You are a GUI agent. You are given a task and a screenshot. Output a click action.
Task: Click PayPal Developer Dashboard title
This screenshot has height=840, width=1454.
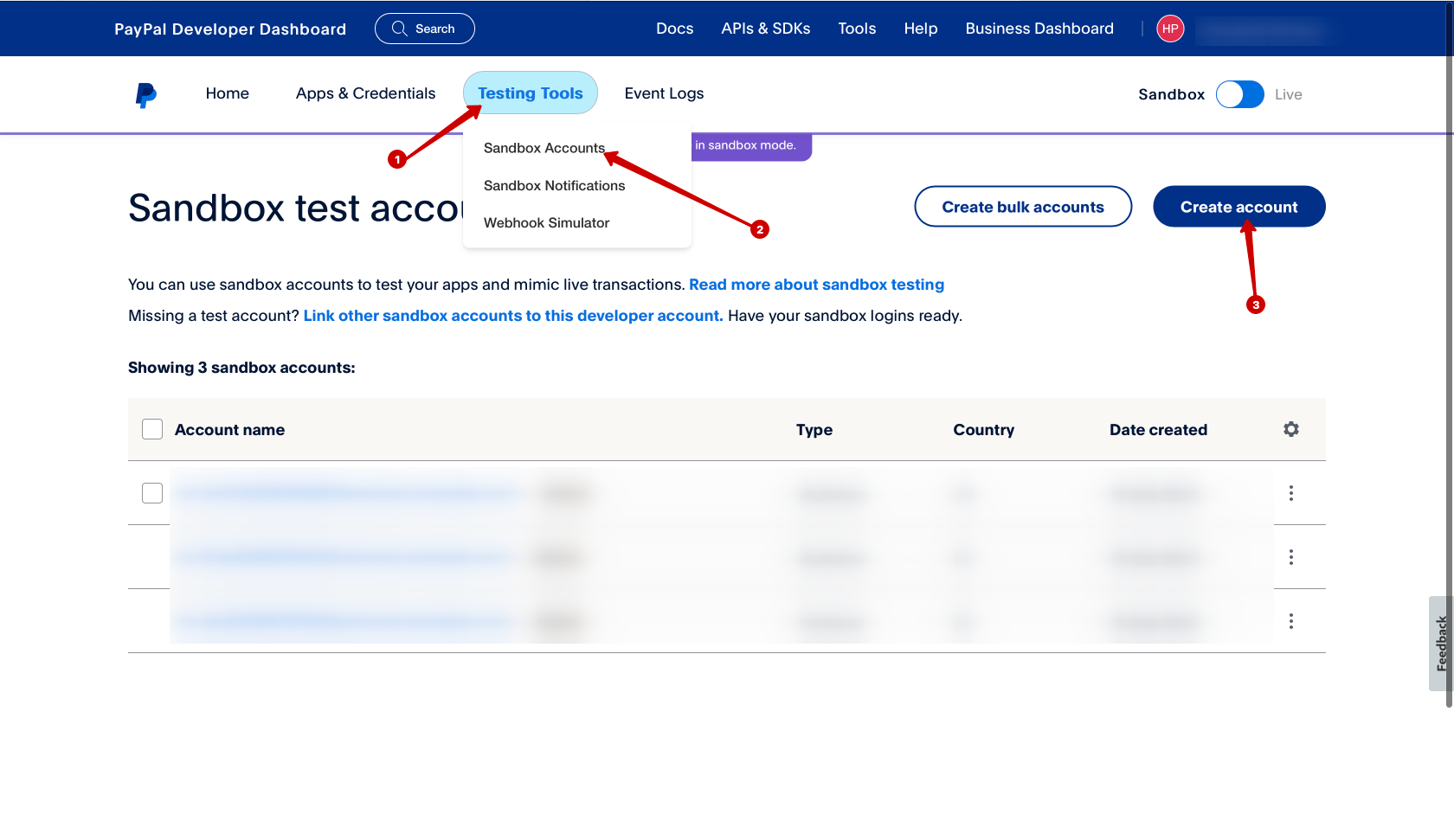(x=230, y=29)
